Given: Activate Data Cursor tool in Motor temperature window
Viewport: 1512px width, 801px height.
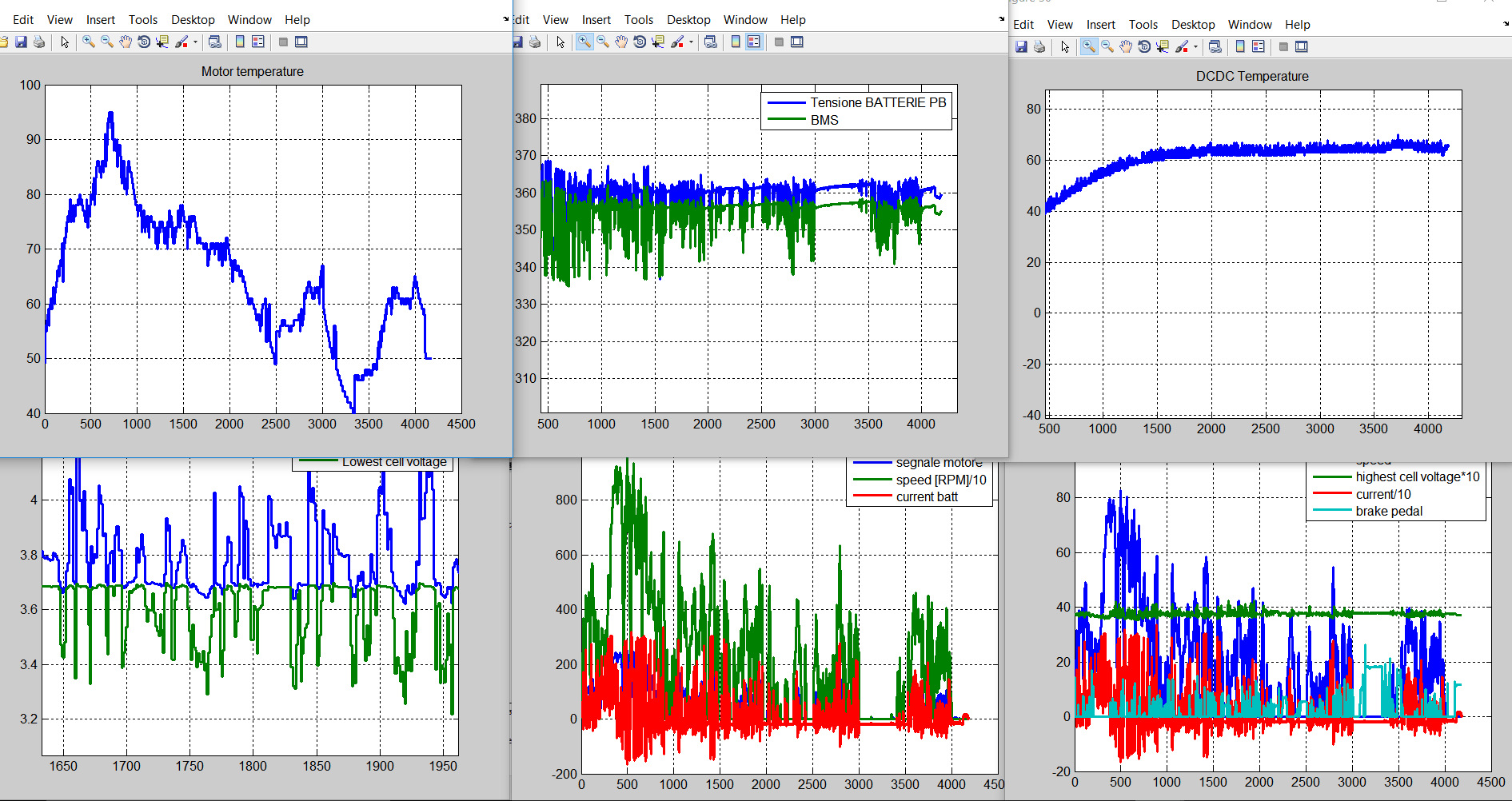Looking at the screenshot, I should coord(162,42).
